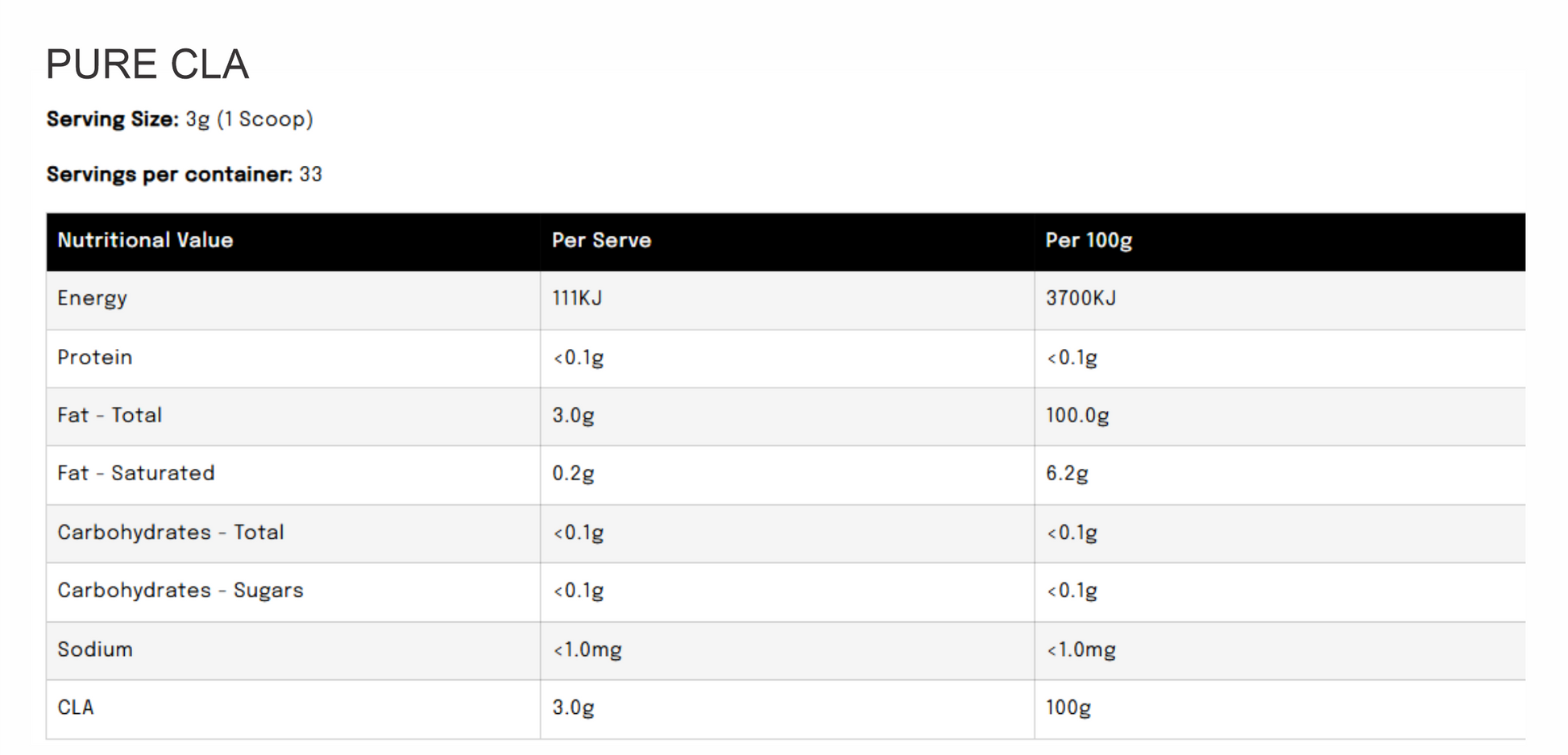The height and width of the screenshot is (755, 1568).
Task: Select the Energy row label
Action: (x=92, y=298)
